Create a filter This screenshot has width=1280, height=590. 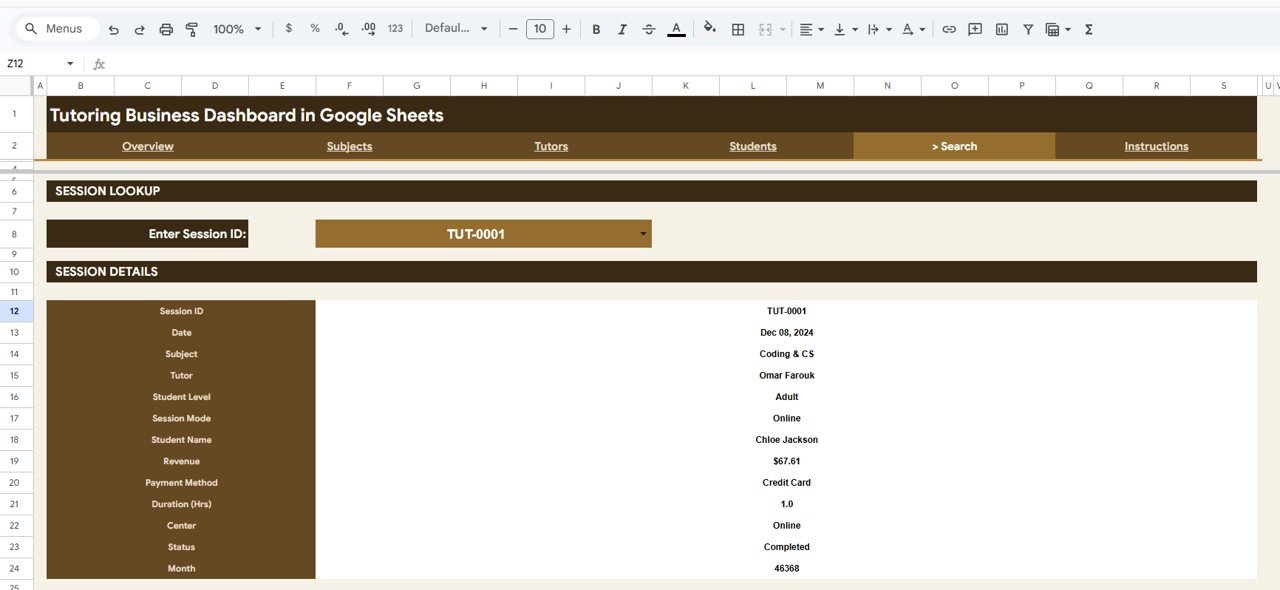[x=1028, y=29]
